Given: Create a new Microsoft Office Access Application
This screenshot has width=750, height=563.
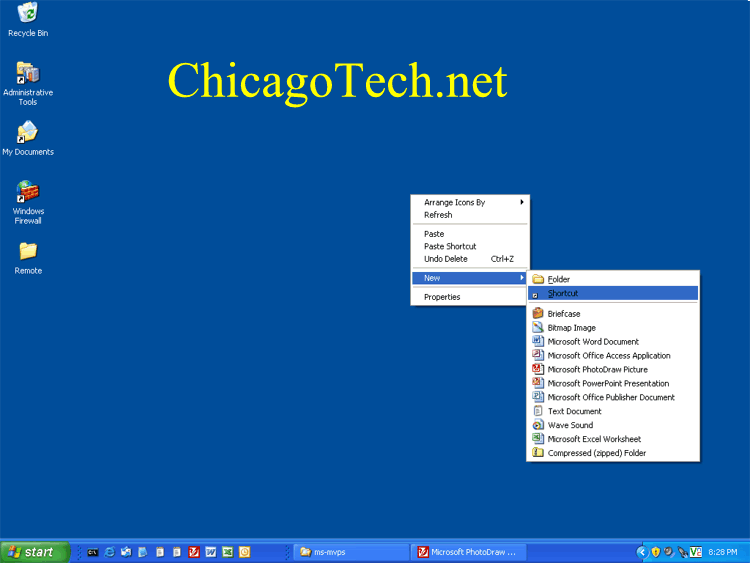Looking at the screenshot, I should click(x=613, y=355).
